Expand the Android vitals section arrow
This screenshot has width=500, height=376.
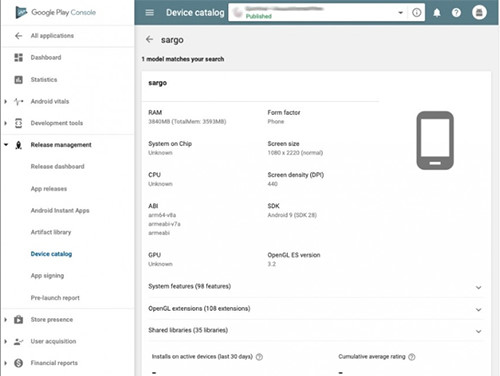tap(5, 101)
